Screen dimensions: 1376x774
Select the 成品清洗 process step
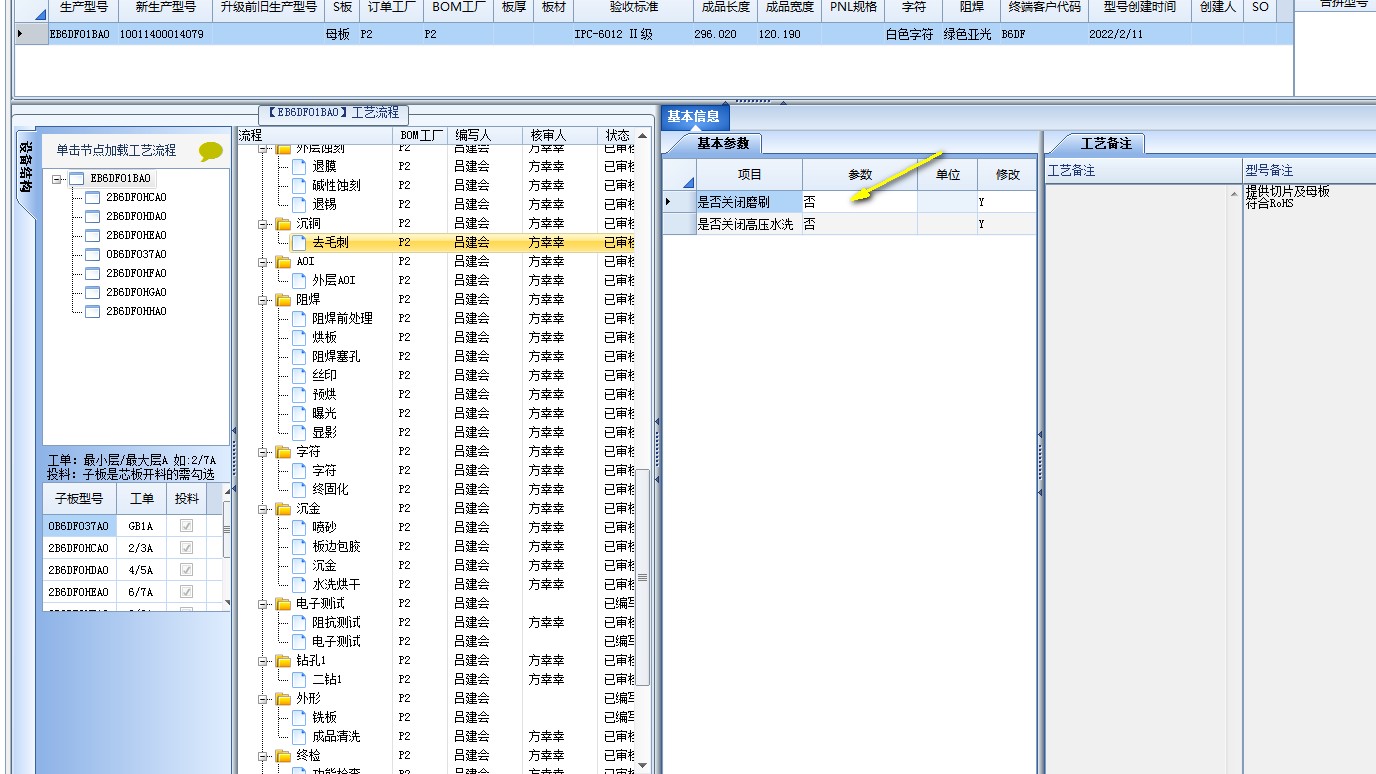336,736
